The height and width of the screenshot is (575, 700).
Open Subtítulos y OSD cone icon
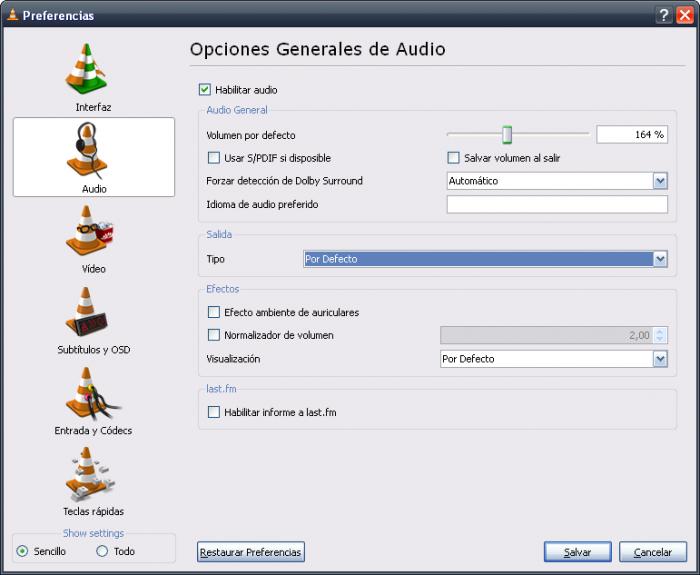86,312
